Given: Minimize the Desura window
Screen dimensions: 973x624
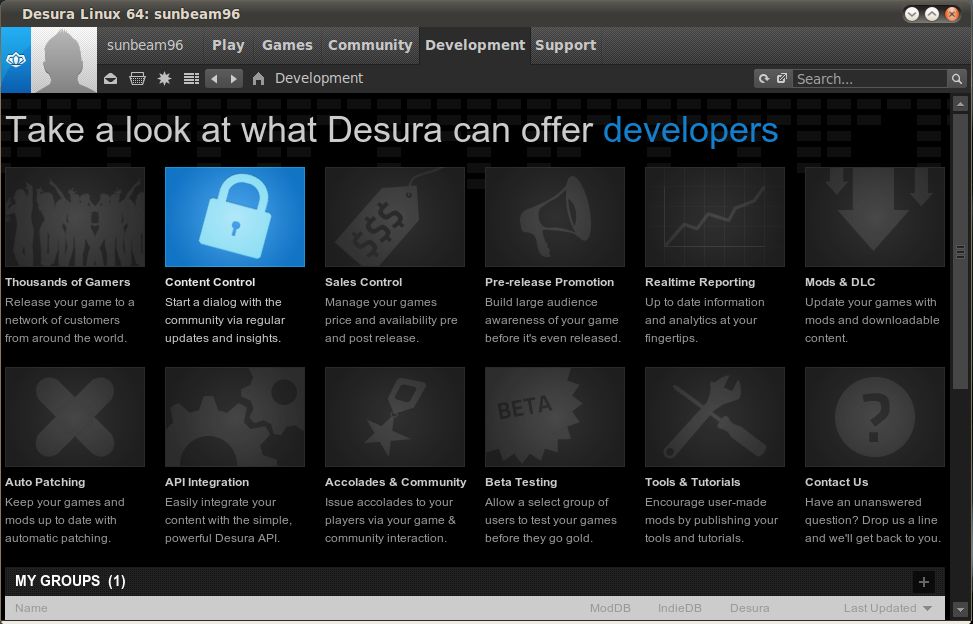Looking at the screenshot, I should pos(912,14).
